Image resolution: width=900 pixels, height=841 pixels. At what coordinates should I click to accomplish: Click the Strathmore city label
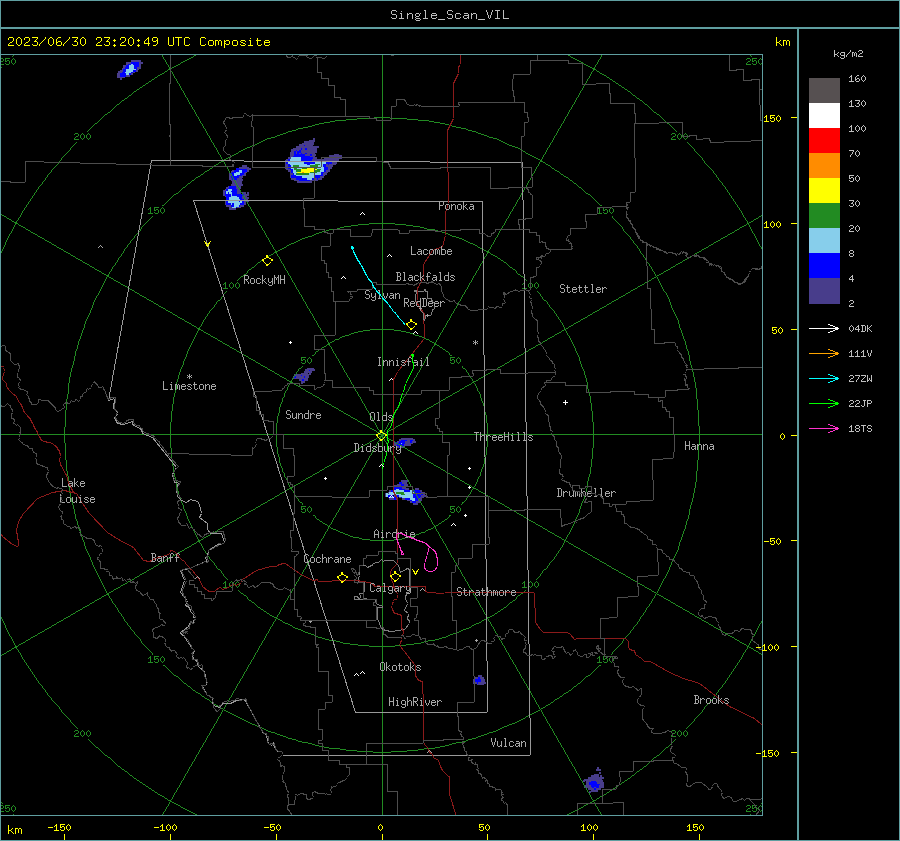486,592
